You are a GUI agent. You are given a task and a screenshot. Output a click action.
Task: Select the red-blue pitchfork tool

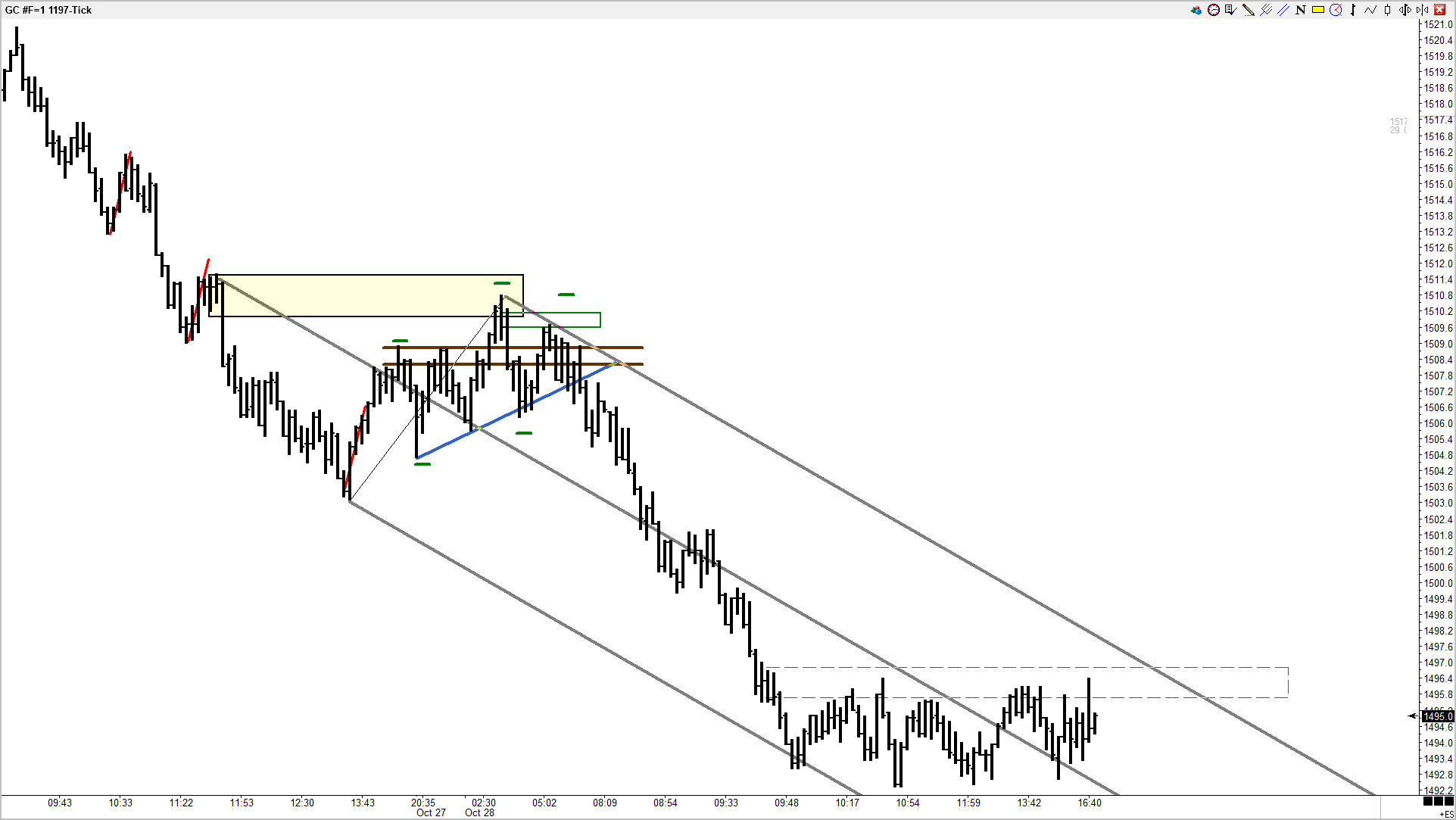1266,10
